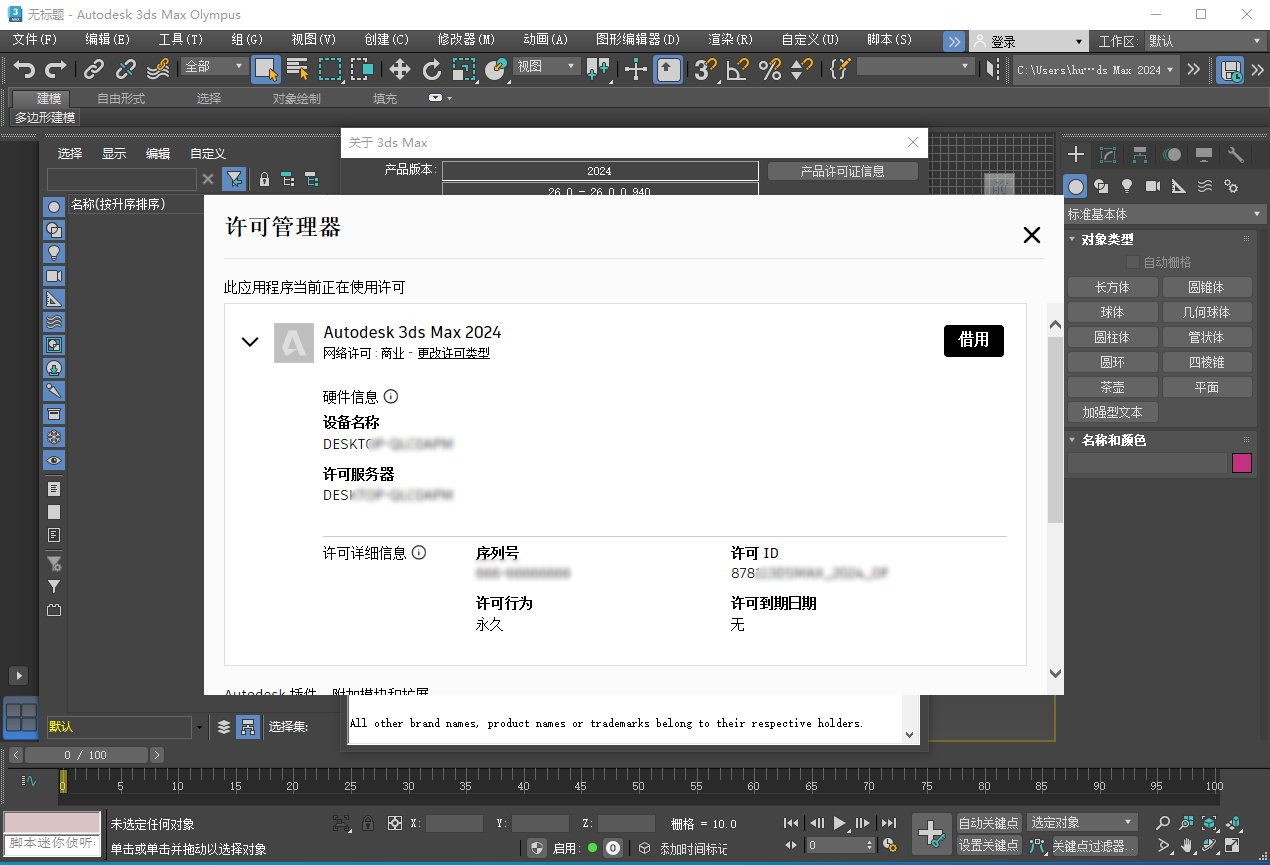
Task: Select the Unlink Selection tool
Action: pos(126,69)
